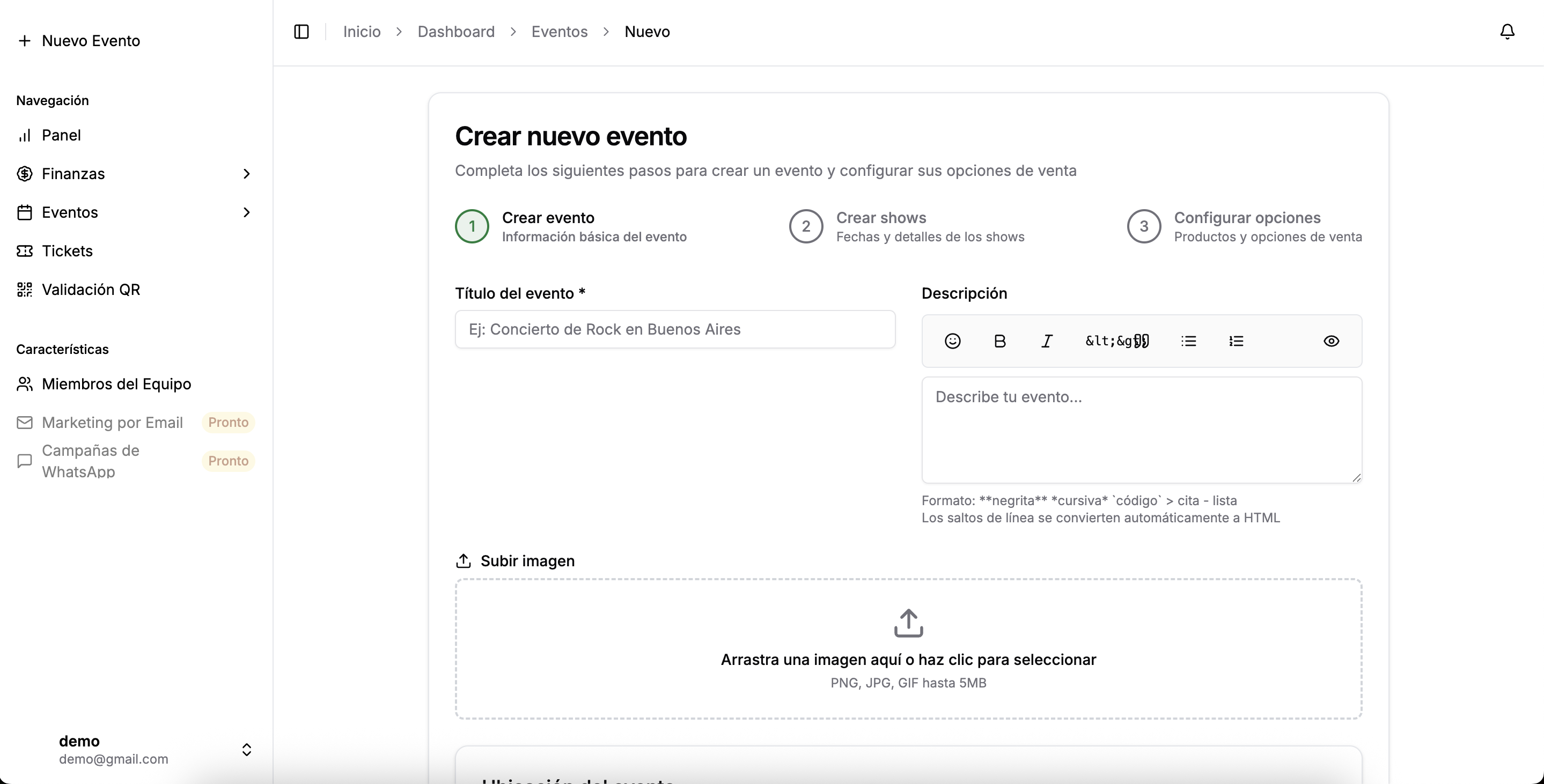Image resolution: width=1544 pixels, height=784 pixels.
Task: Click the Navegación section heading
Action: coord(52,101)
